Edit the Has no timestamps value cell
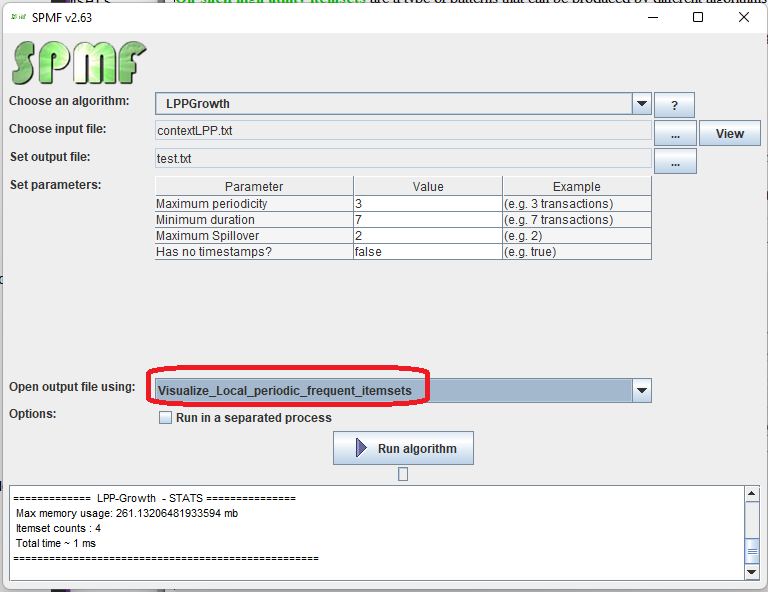The width and height of the screenshot is (768, 592). (x=427, y=252)
